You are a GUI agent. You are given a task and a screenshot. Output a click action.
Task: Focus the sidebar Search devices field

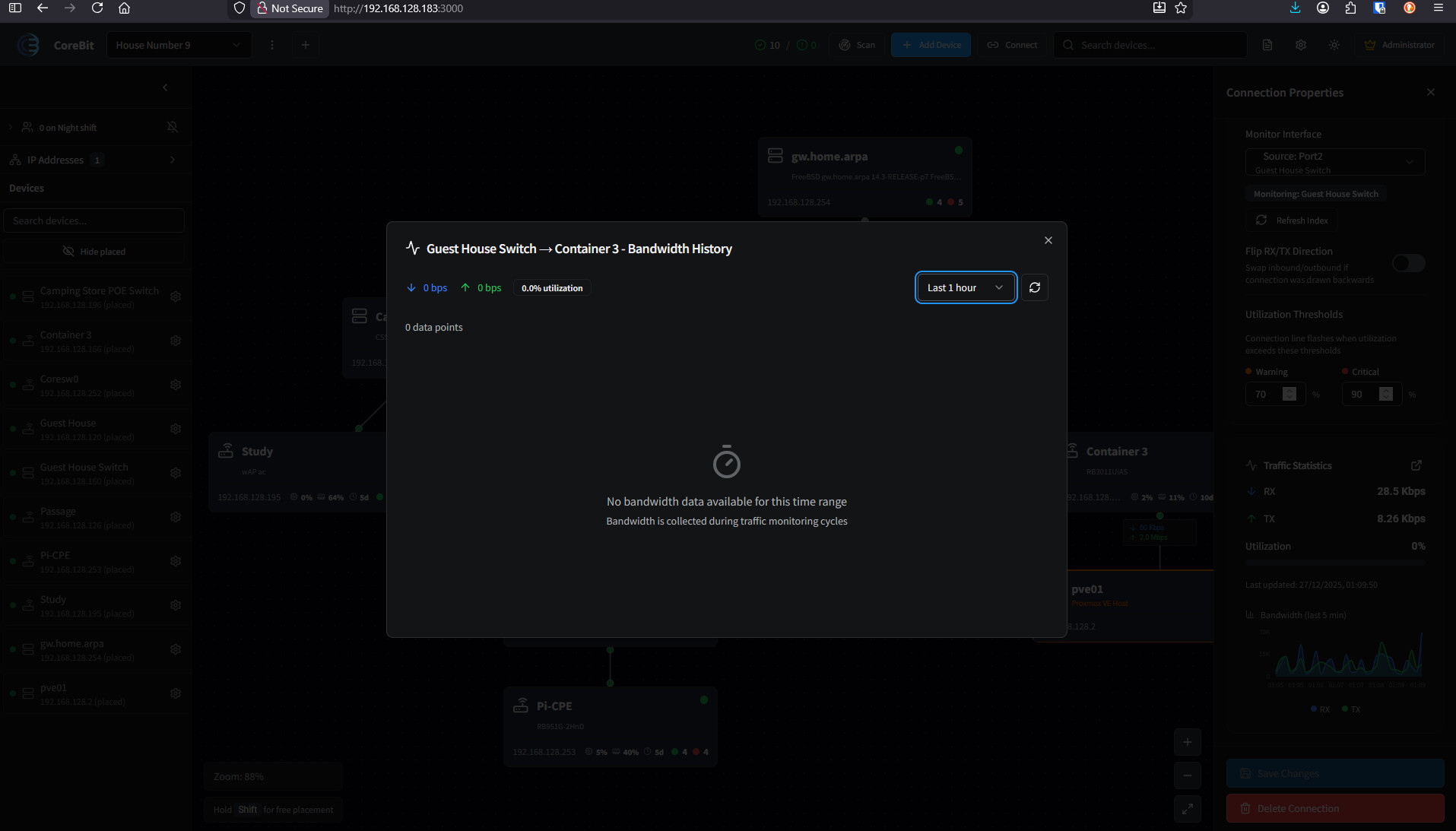[94, 220]
